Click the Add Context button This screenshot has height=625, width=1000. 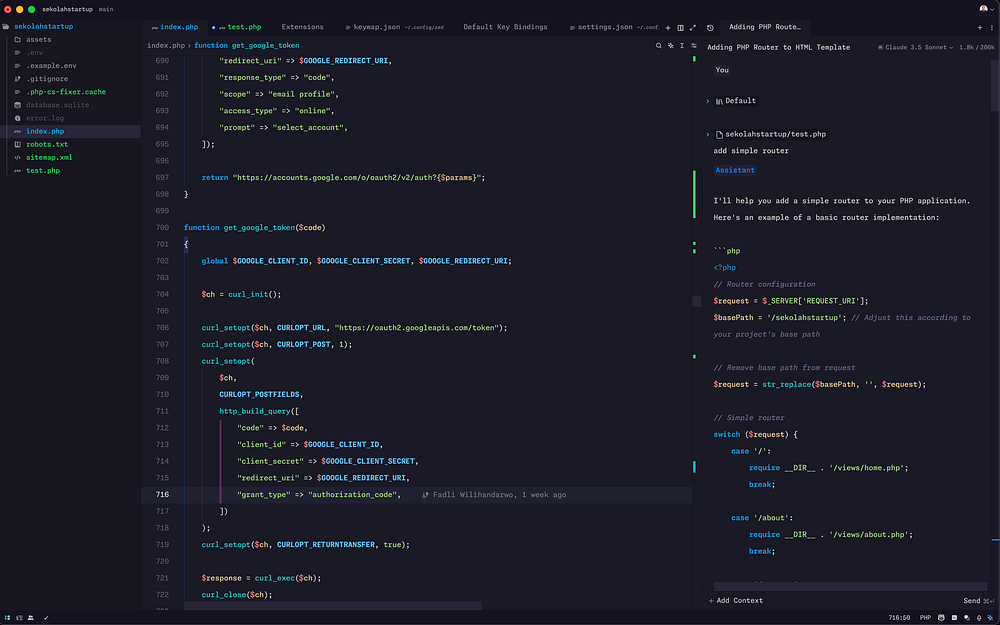coord(735,601)
